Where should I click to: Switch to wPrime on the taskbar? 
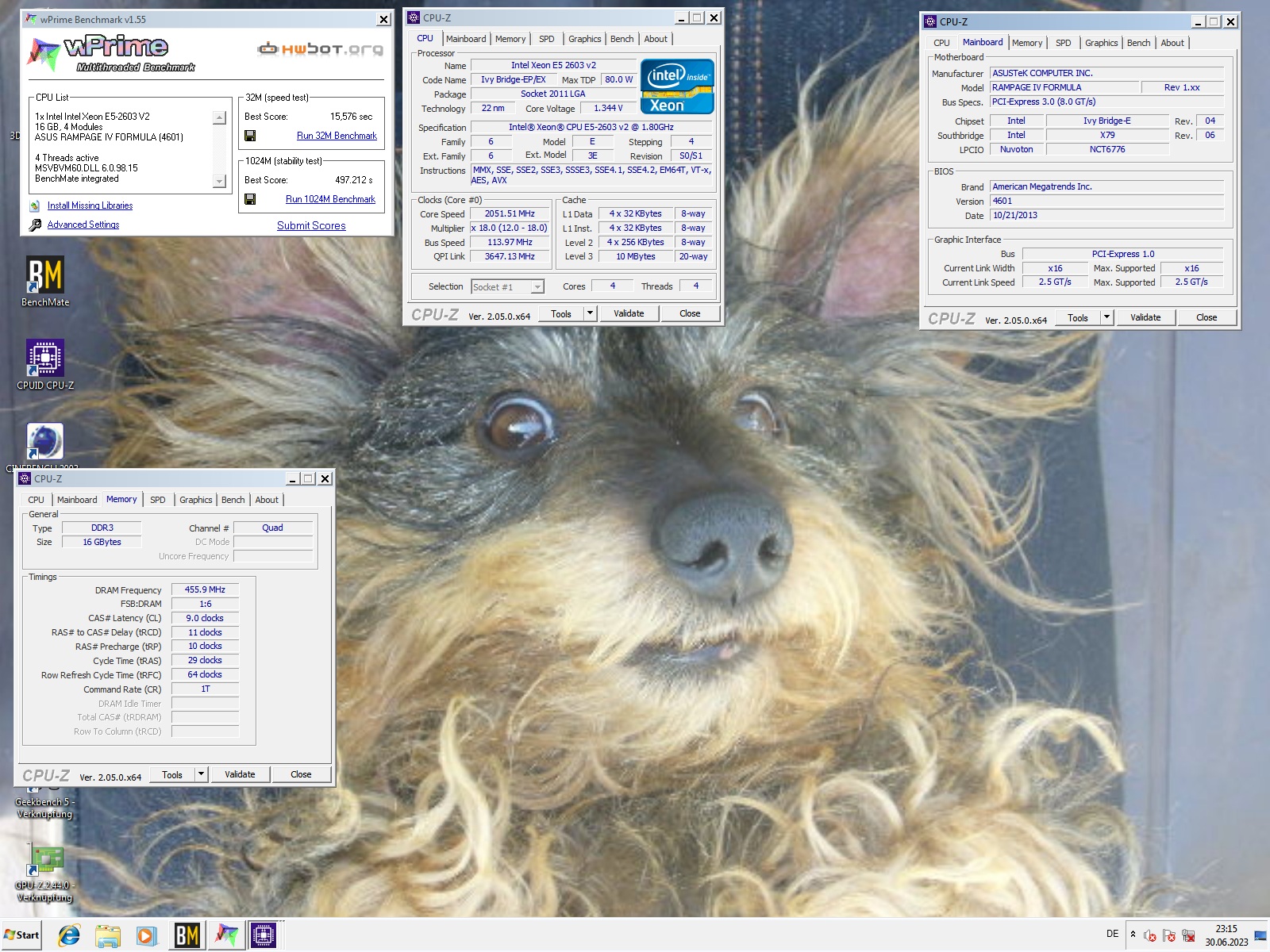coord(225,935)
